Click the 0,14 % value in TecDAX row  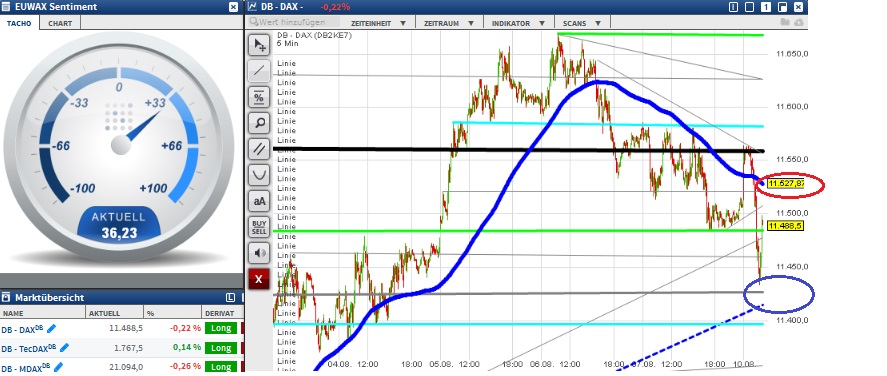point(187,348)
